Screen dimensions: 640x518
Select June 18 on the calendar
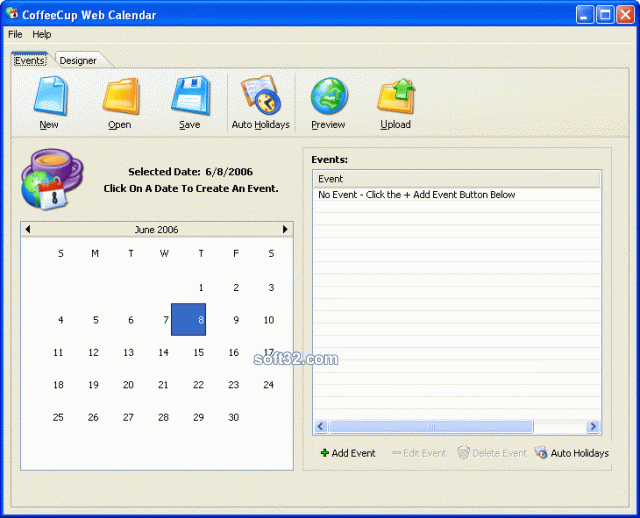58,385
